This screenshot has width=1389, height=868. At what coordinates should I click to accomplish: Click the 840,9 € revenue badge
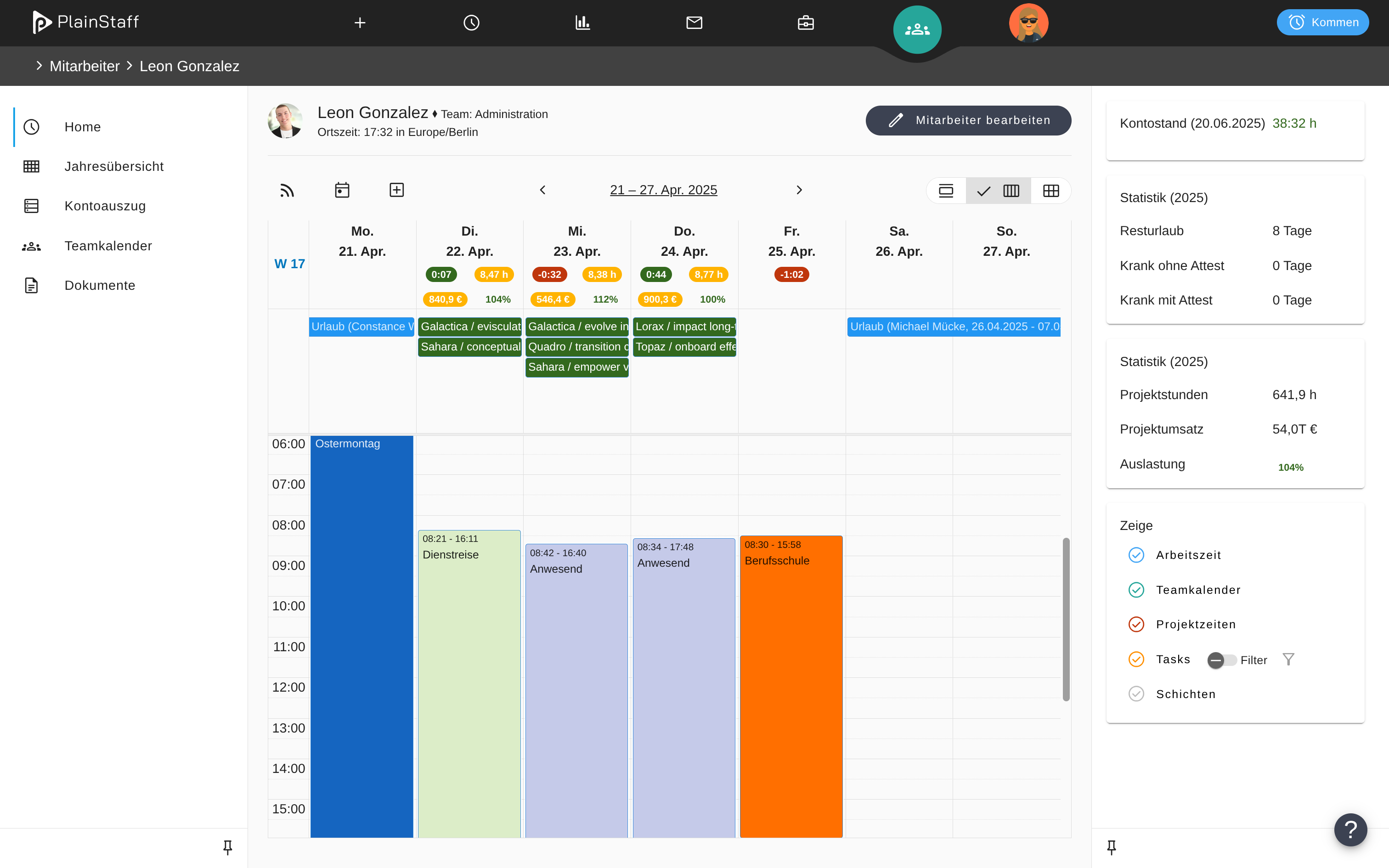[446, 299]
